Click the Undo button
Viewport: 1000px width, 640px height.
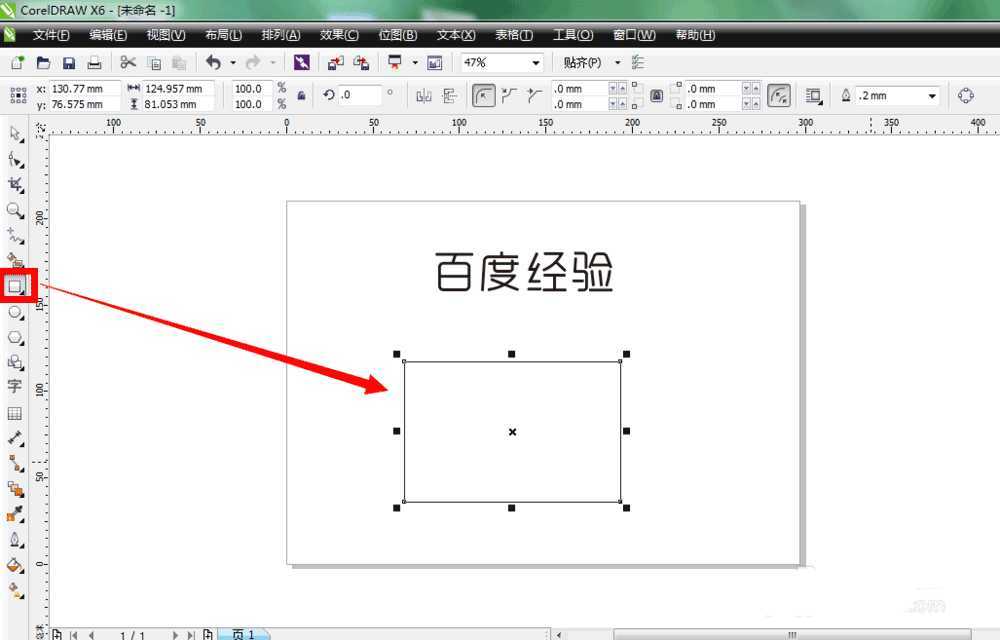pos(212,62)
